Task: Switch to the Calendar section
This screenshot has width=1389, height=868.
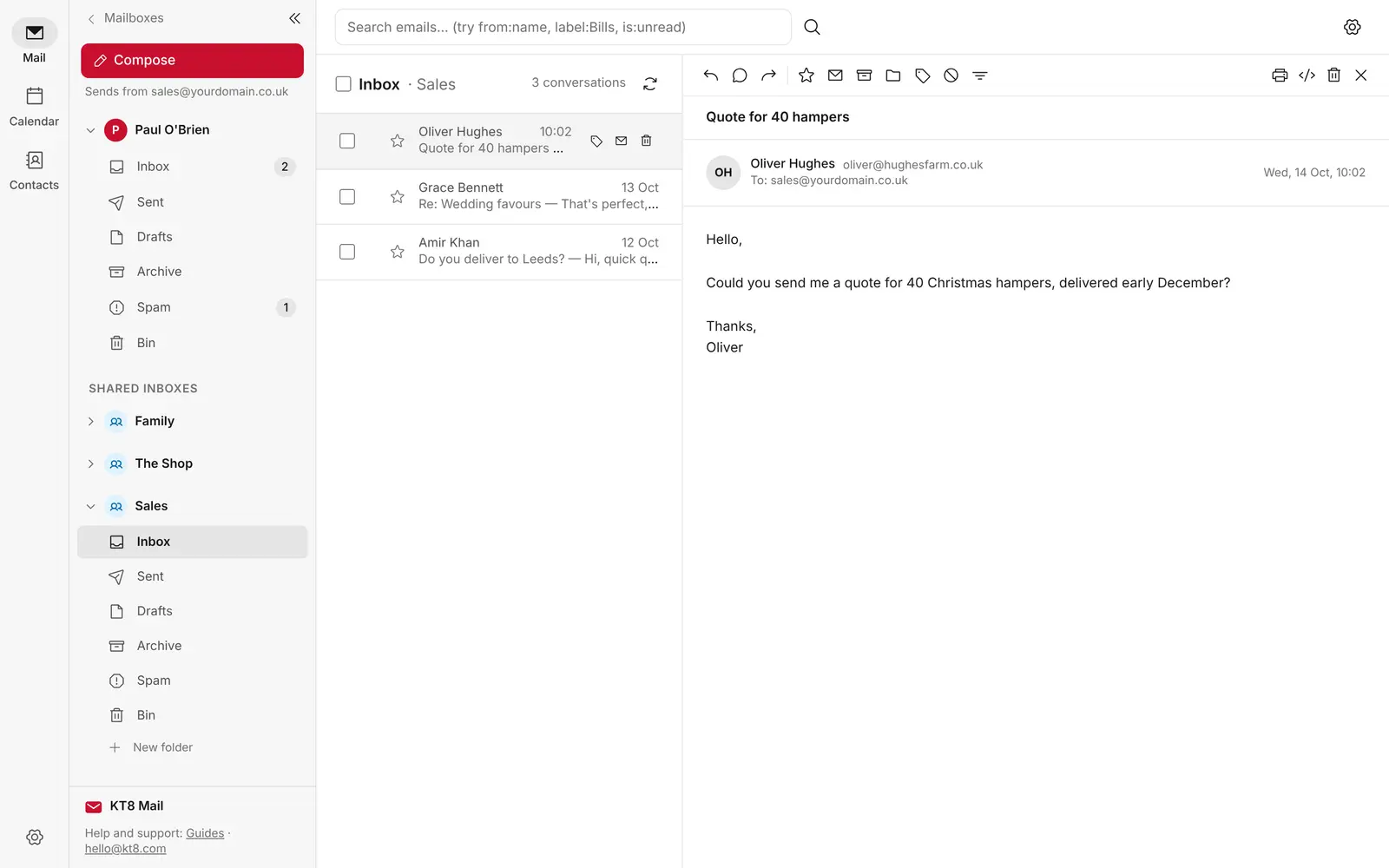Action: (x=34, y=107)
